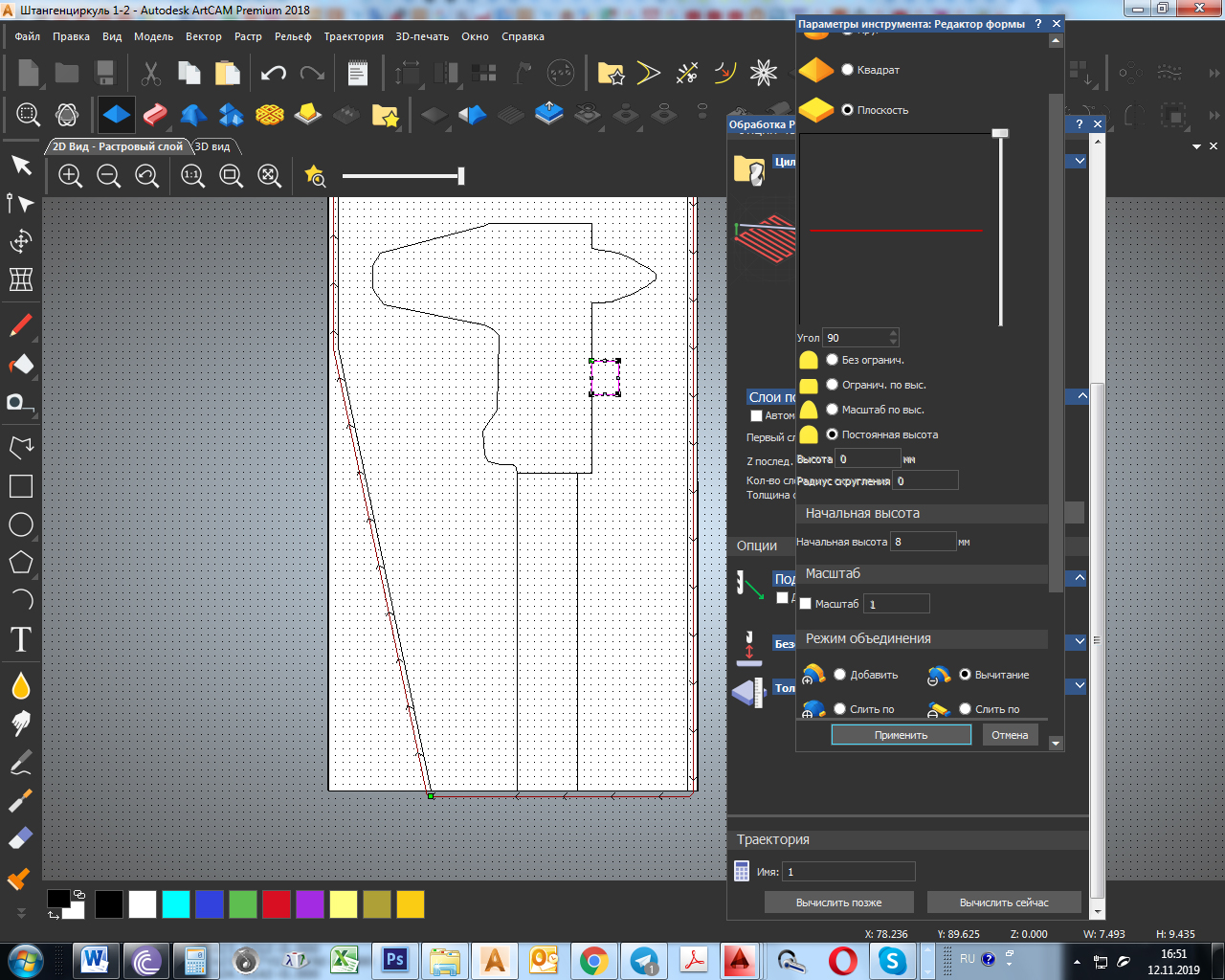Increase the Угол angle spinner value
The image size is (1225, 980).
pyautogui.click(x=893, y=333)
